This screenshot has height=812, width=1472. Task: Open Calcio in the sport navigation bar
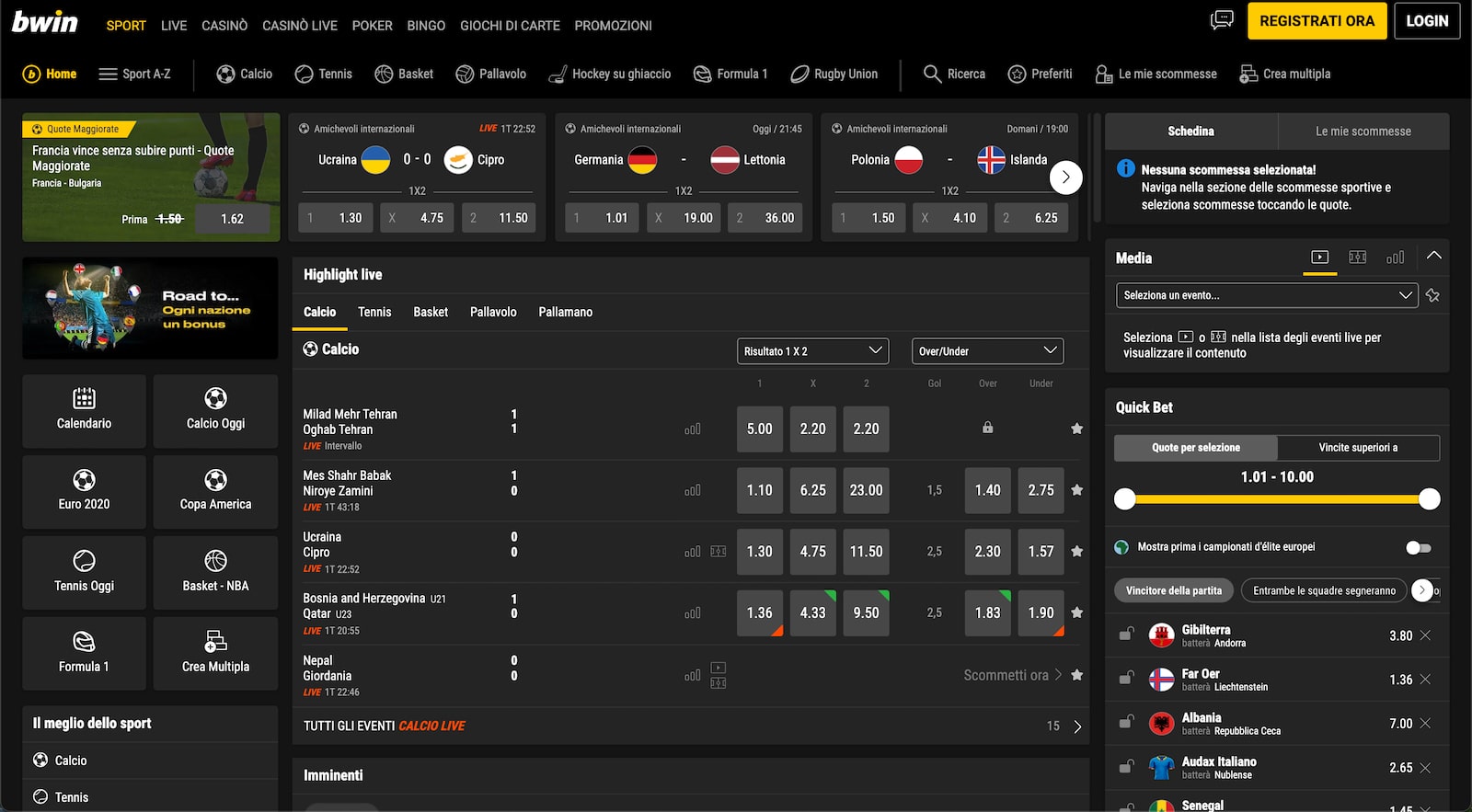pyautogui.click(x=244, y=74)
